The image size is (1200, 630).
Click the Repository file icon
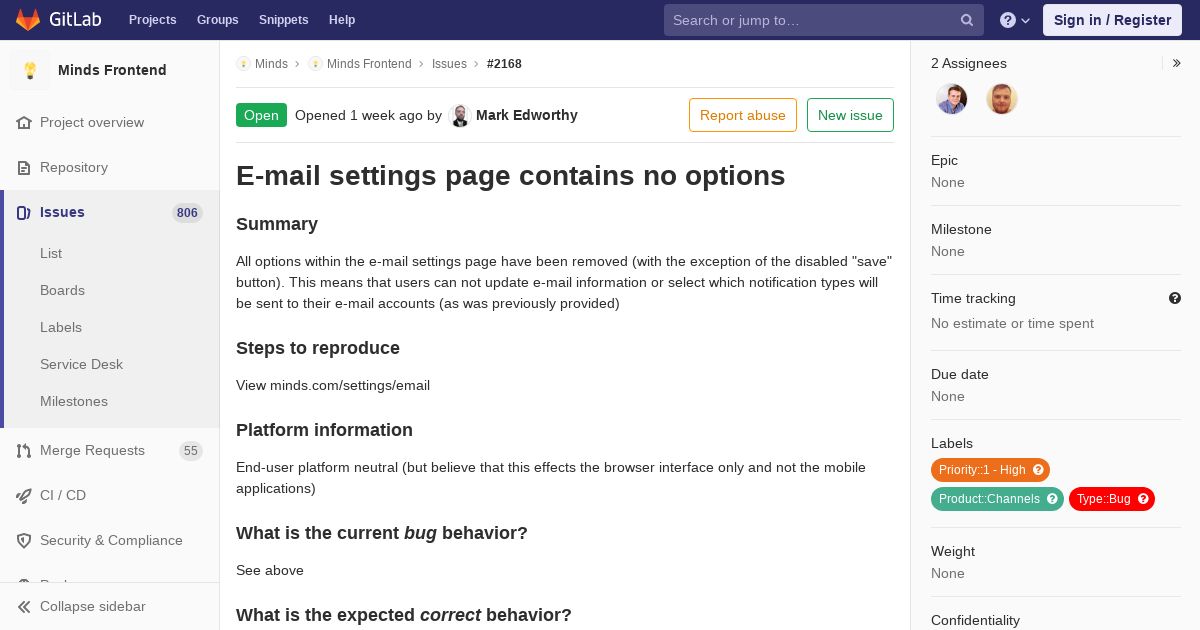tap(24, 167)
